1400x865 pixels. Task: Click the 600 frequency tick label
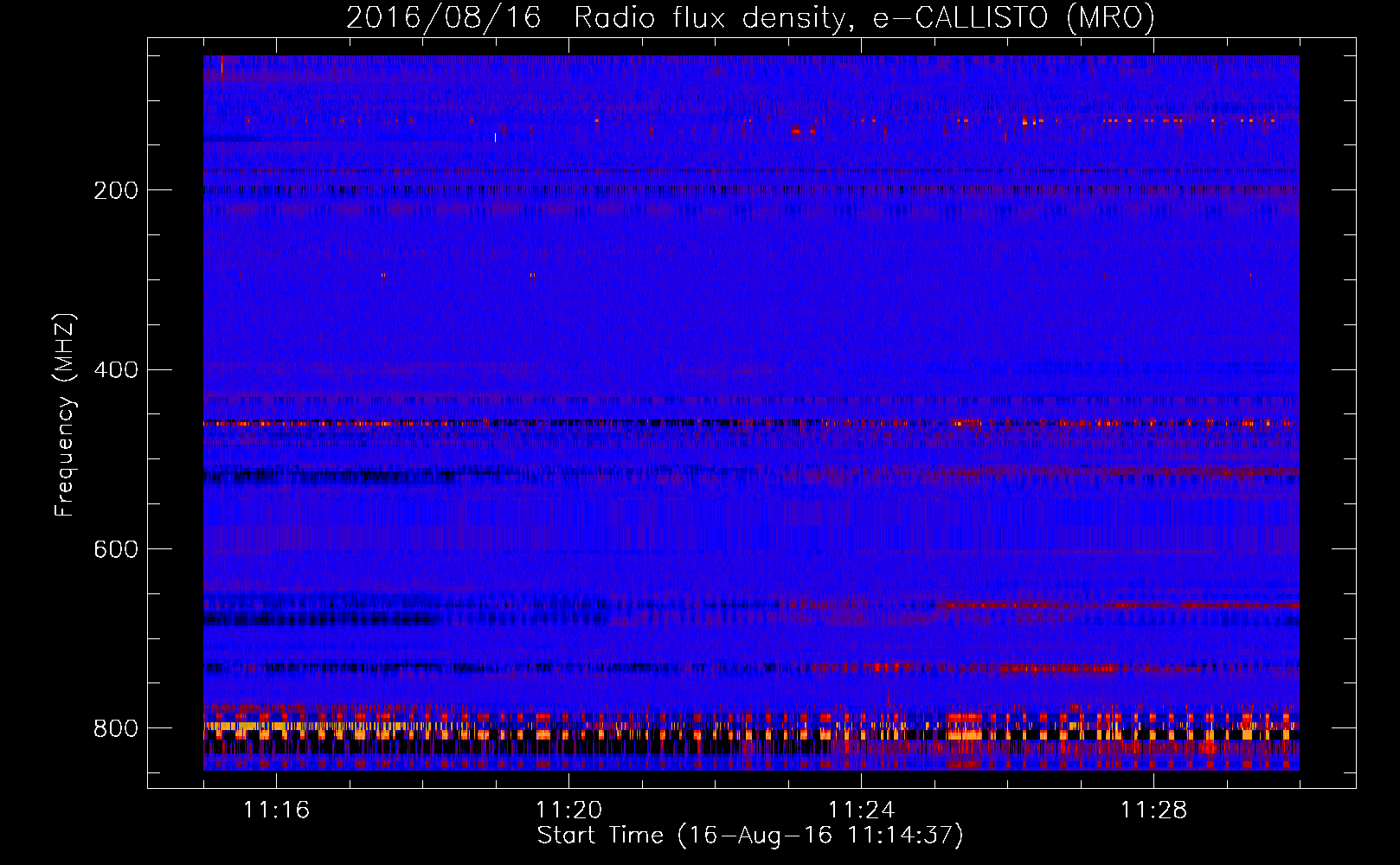pos(115,550)
